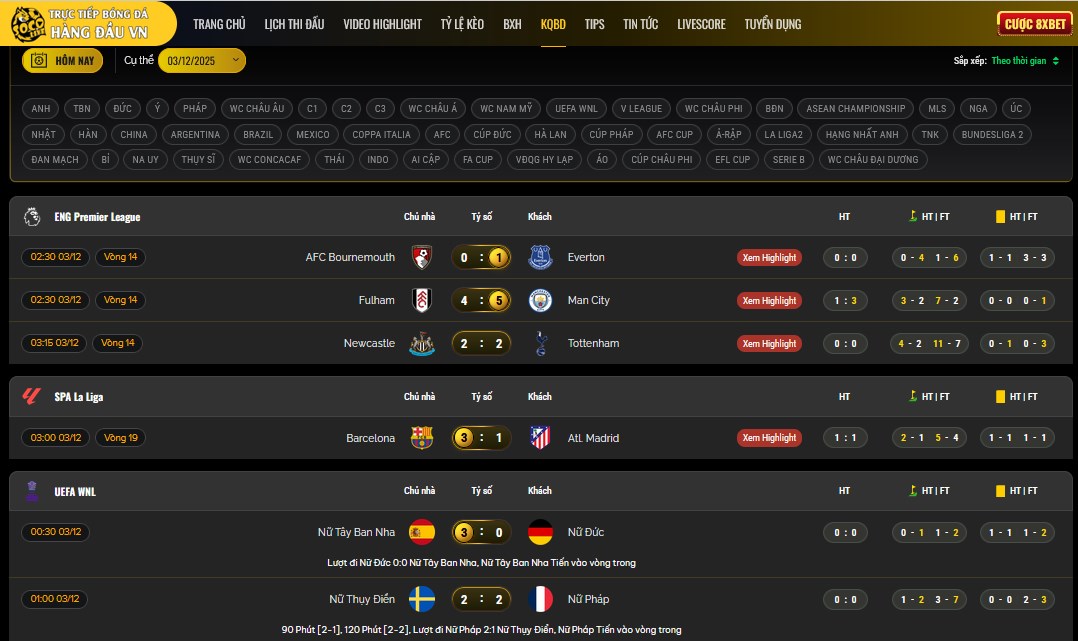Open the date dropdown showing 03/12/2025

pos(201,61)
